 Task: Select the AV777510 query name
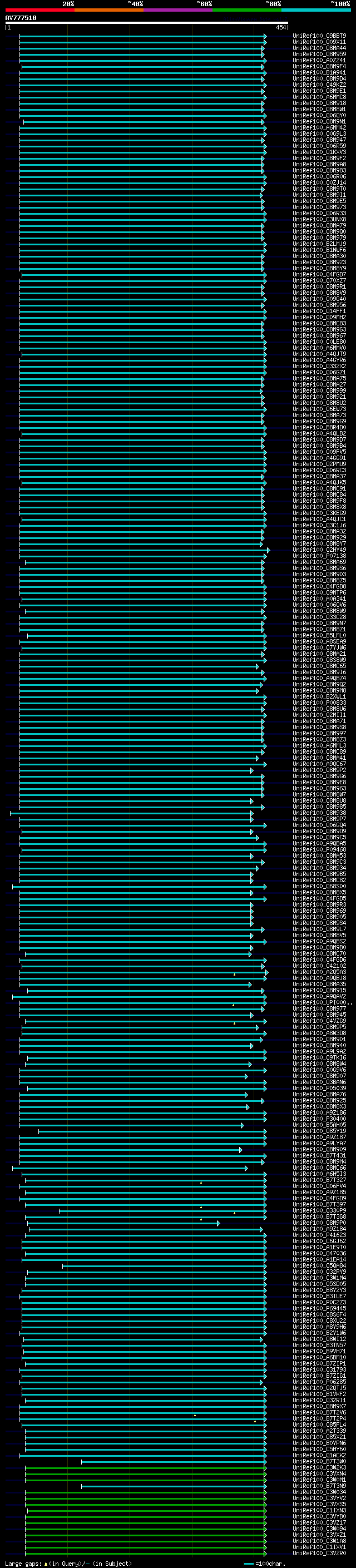pos(21,18)
